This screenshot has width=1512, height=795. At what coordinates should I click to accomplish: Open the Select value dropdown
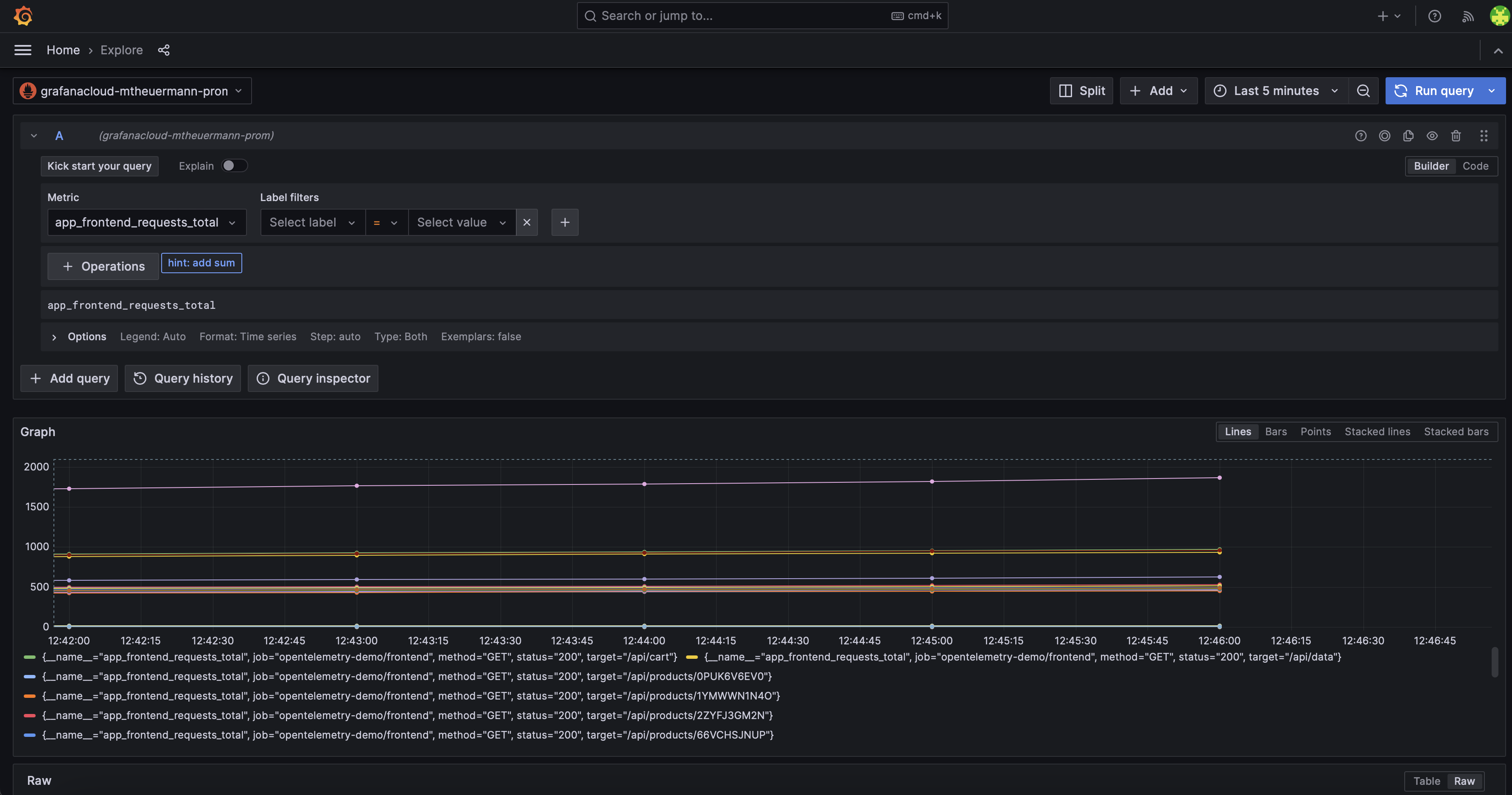point(462,222)
